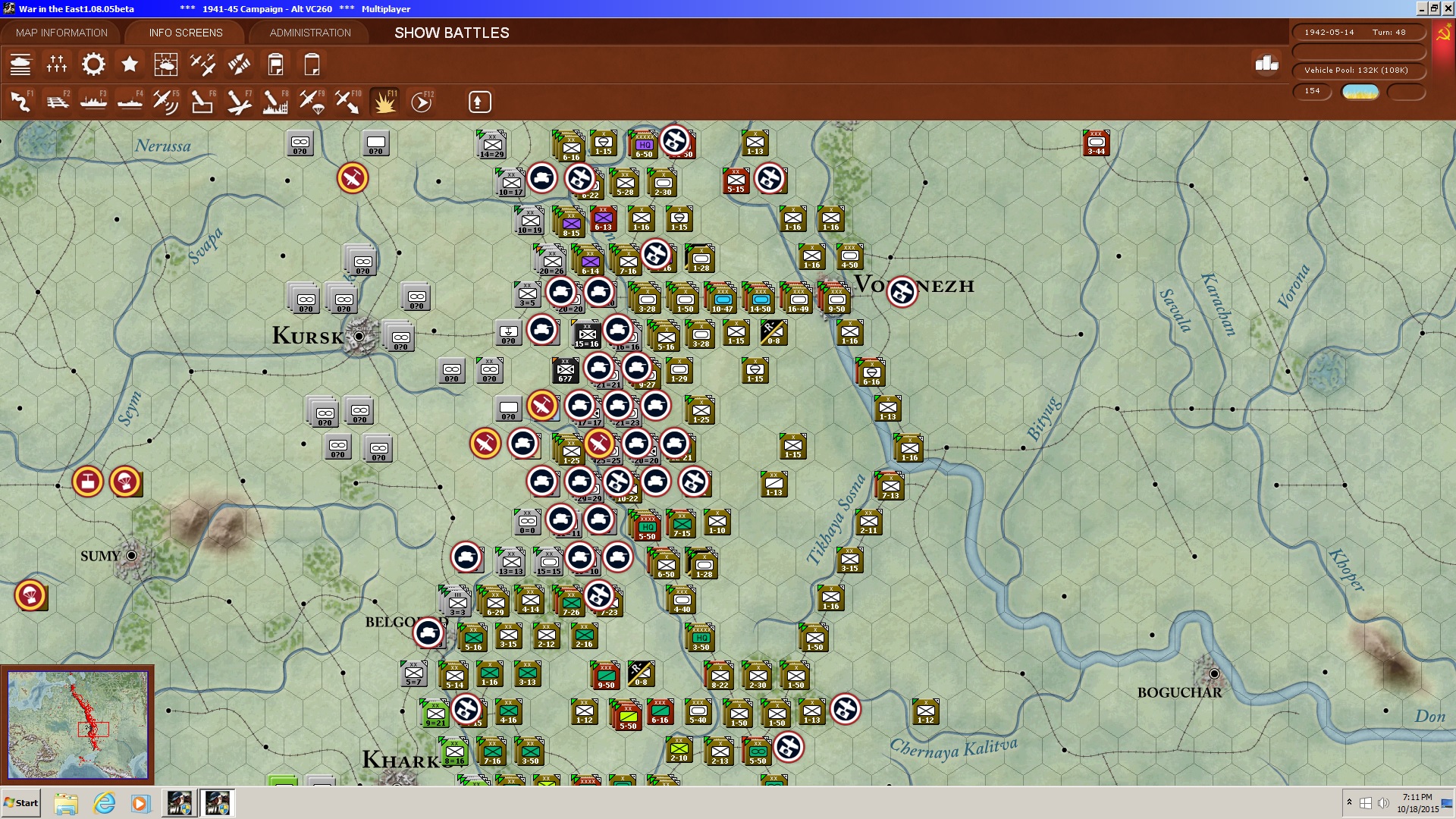
Task: Open the Commander's Report star icon
Action: pos(129,64)
